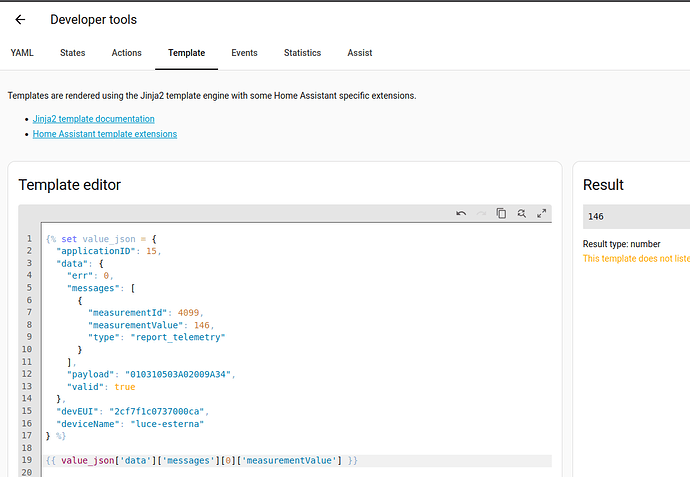Click the "err": 0 line
This screenshot has height=477, width=690.
[90, 275]
